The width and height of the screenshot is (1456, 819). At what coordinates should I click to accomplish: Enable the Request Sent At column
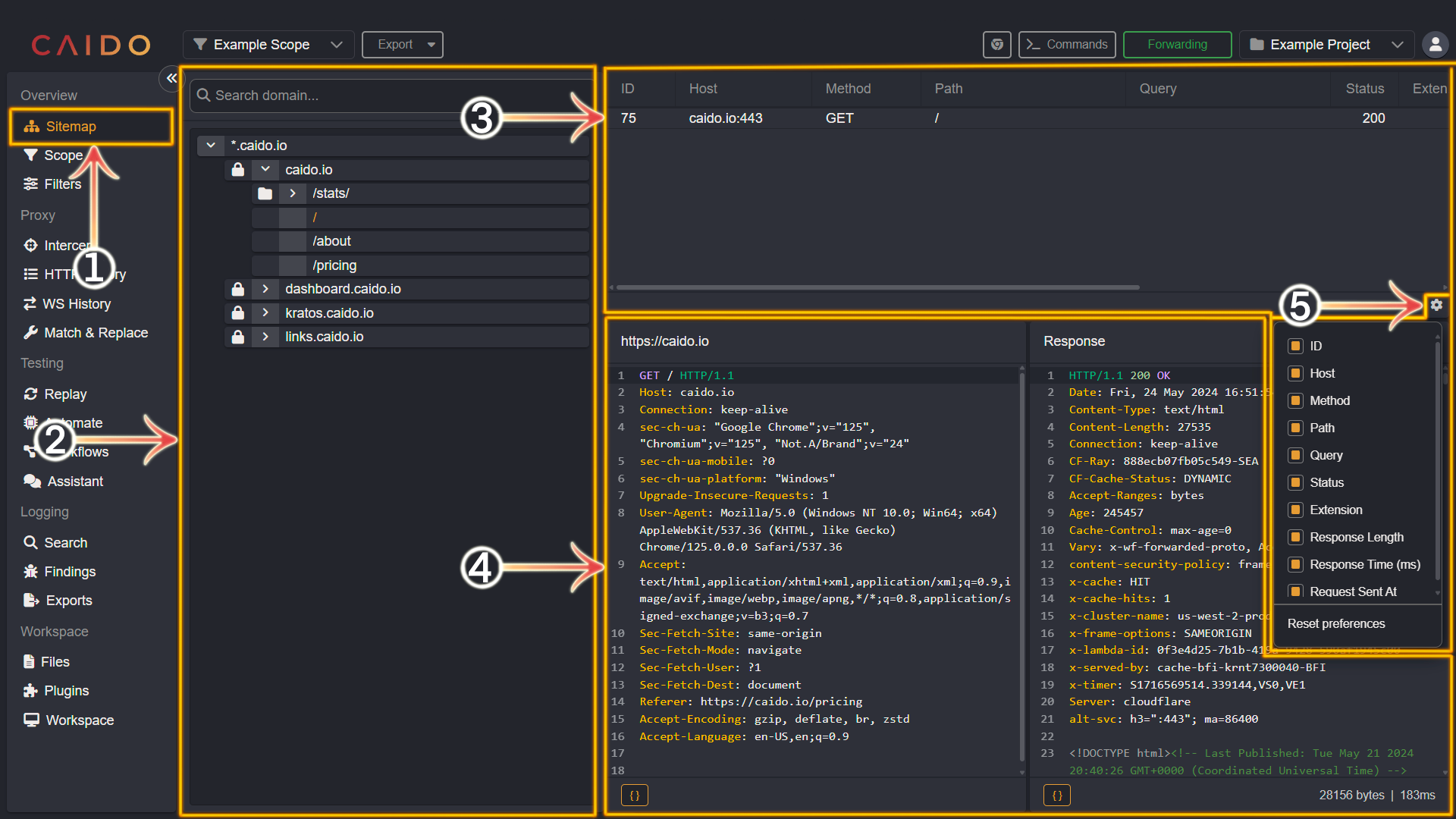(x=1296, y=591)
